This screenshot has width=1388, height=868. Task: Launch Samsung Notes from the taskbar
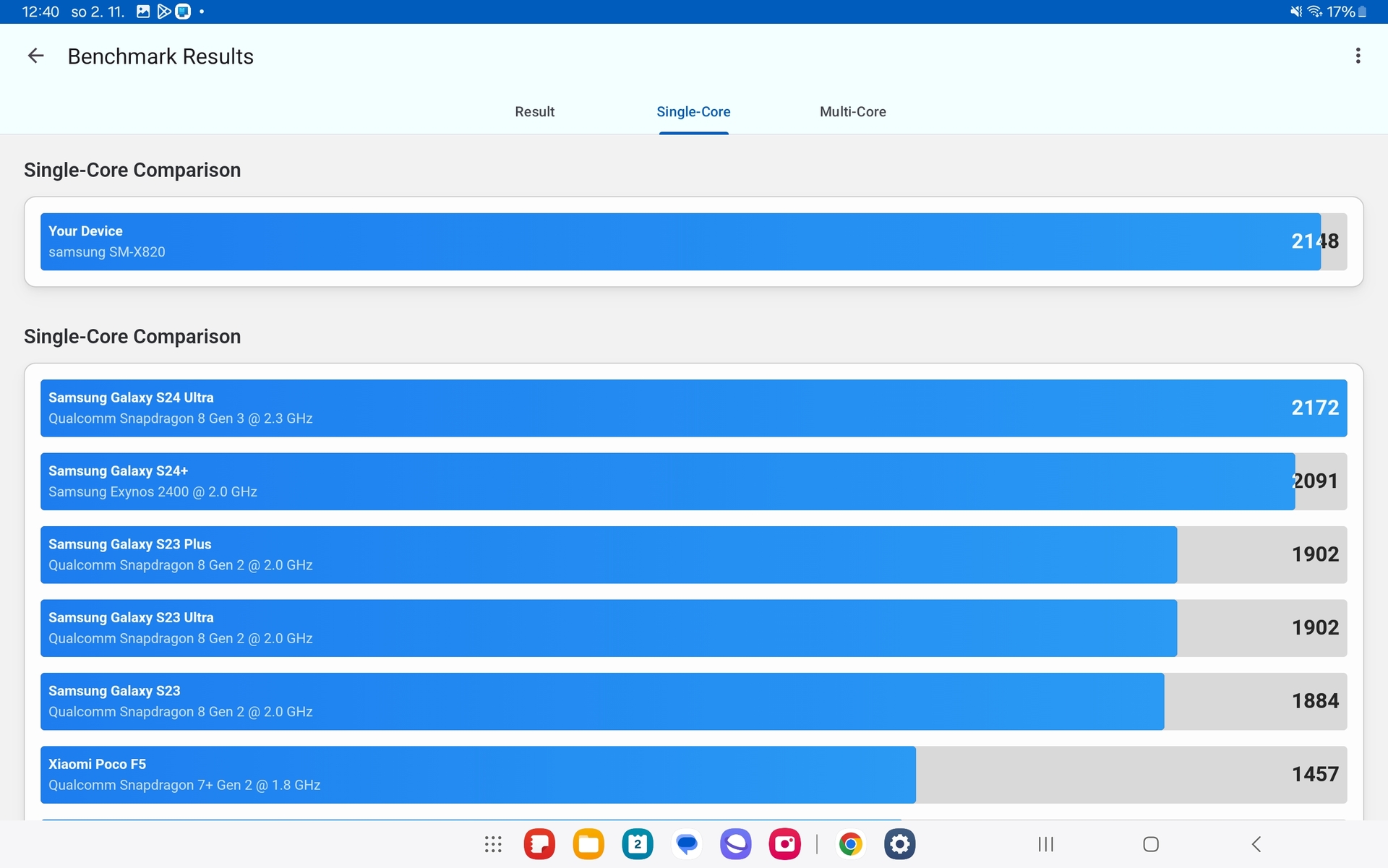click(x=539, y=843)
